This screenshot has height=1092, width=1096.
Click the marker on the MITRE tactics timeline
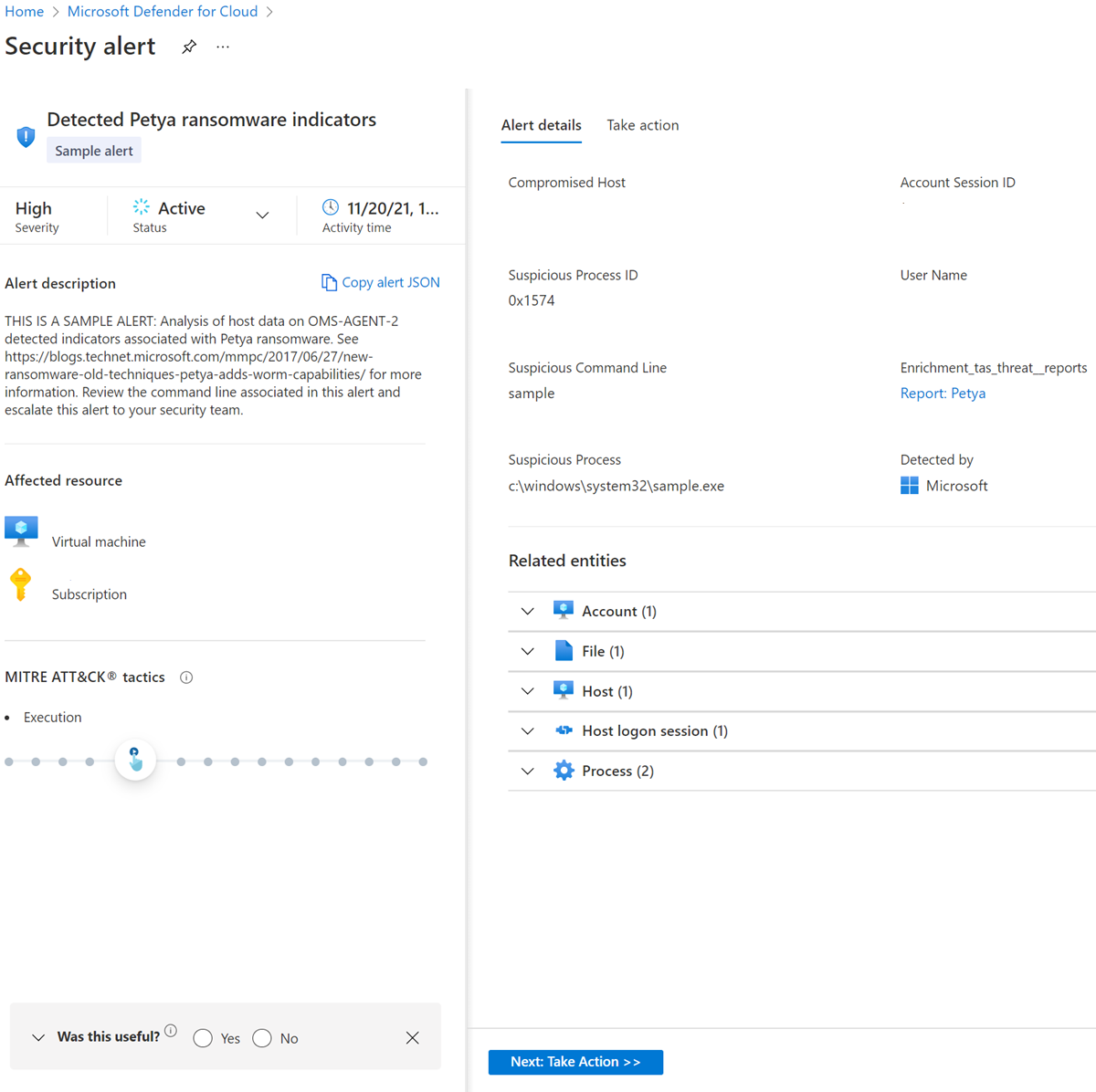pos(135,760)
